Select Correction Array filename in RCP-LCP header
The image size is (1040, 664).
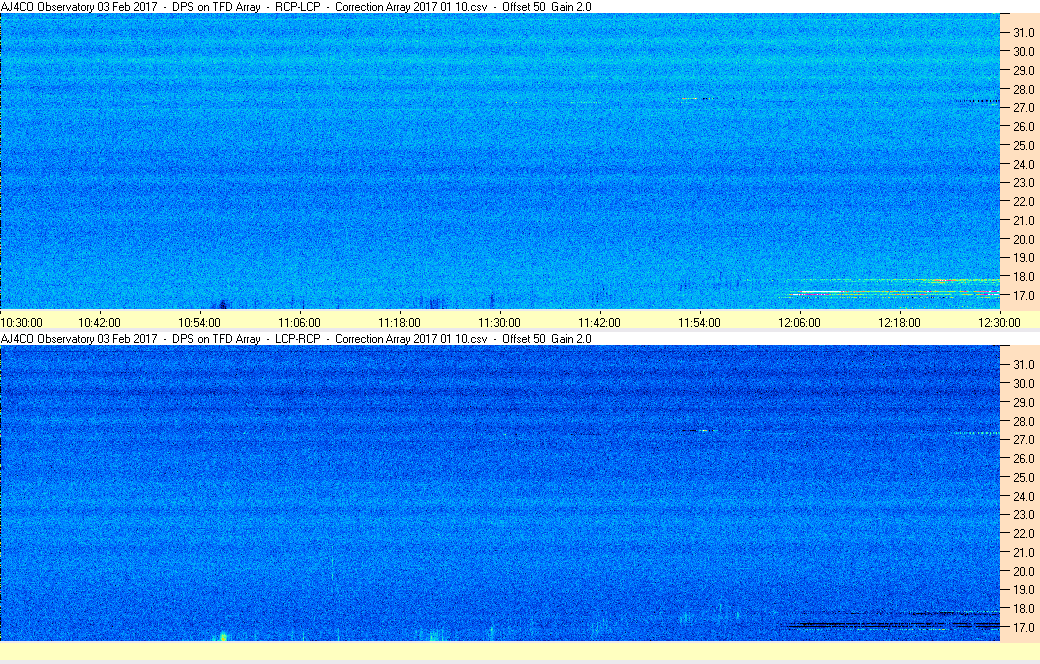coord(411,7)
